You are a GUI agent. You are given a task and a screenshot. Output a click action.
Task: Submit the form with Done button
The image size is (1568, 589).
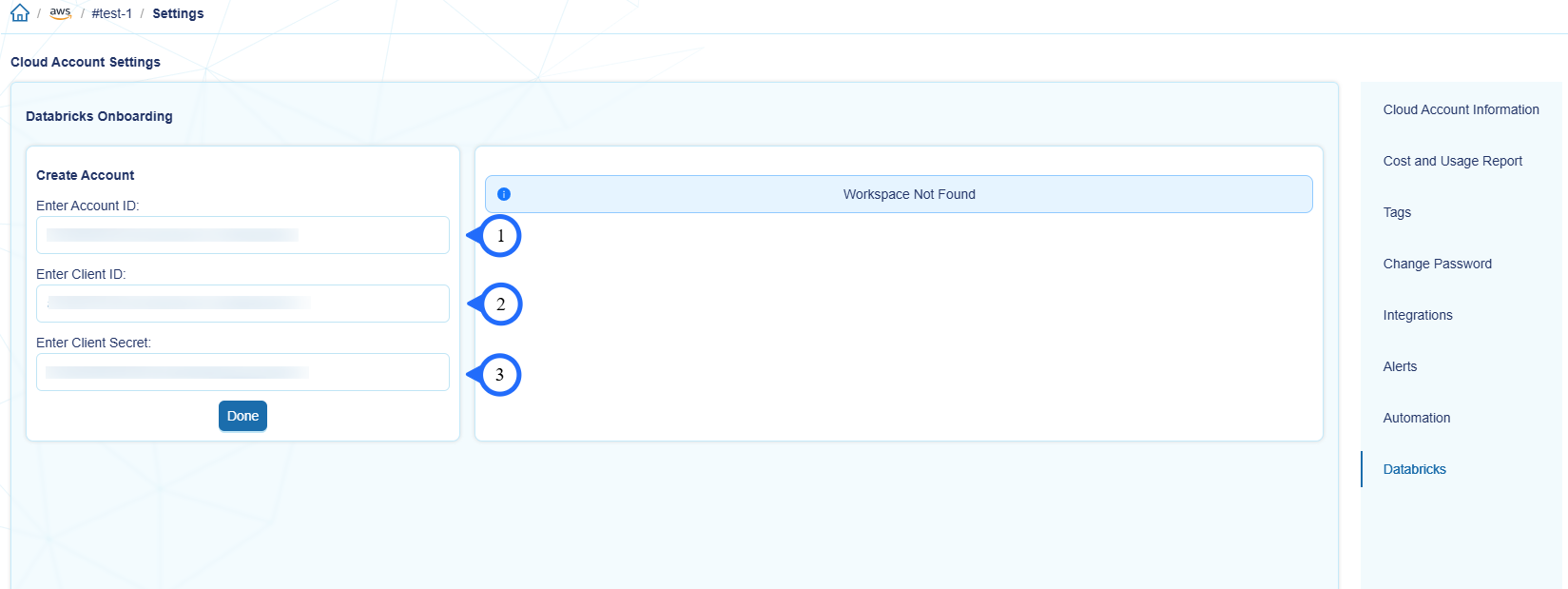(x=242, y=416)
